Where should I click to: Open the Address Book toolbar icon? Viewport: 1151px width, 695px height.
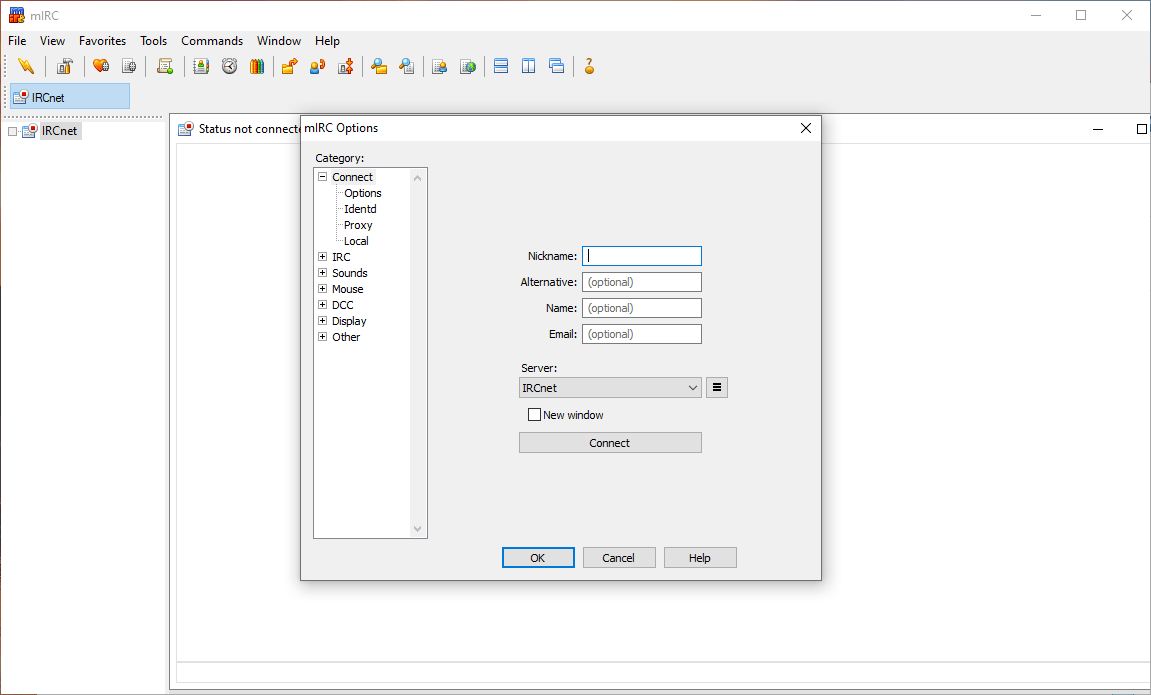[x=201, y=66]
